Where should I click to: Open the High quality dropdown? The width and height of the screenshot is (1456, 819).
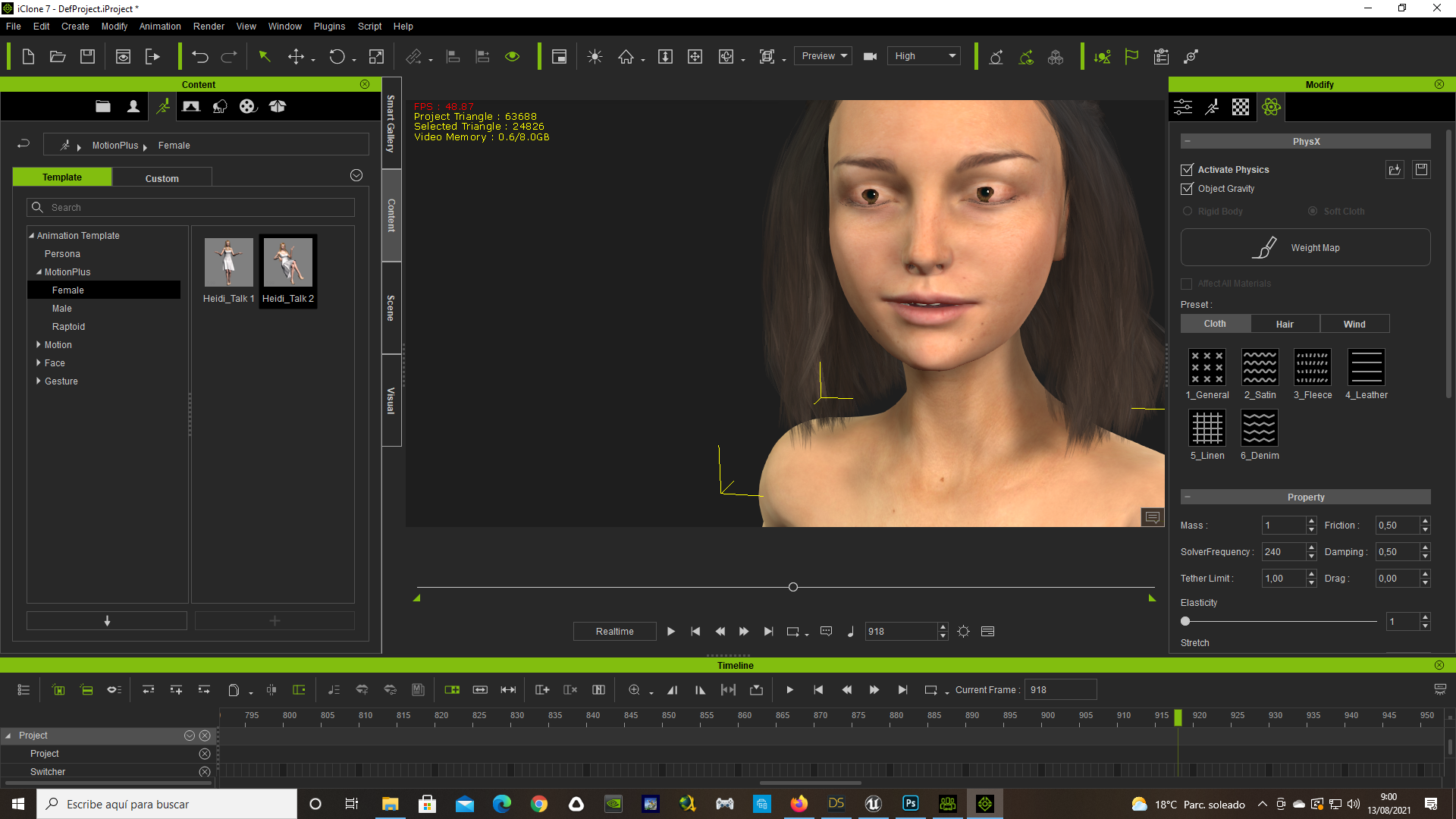point(924,56)
